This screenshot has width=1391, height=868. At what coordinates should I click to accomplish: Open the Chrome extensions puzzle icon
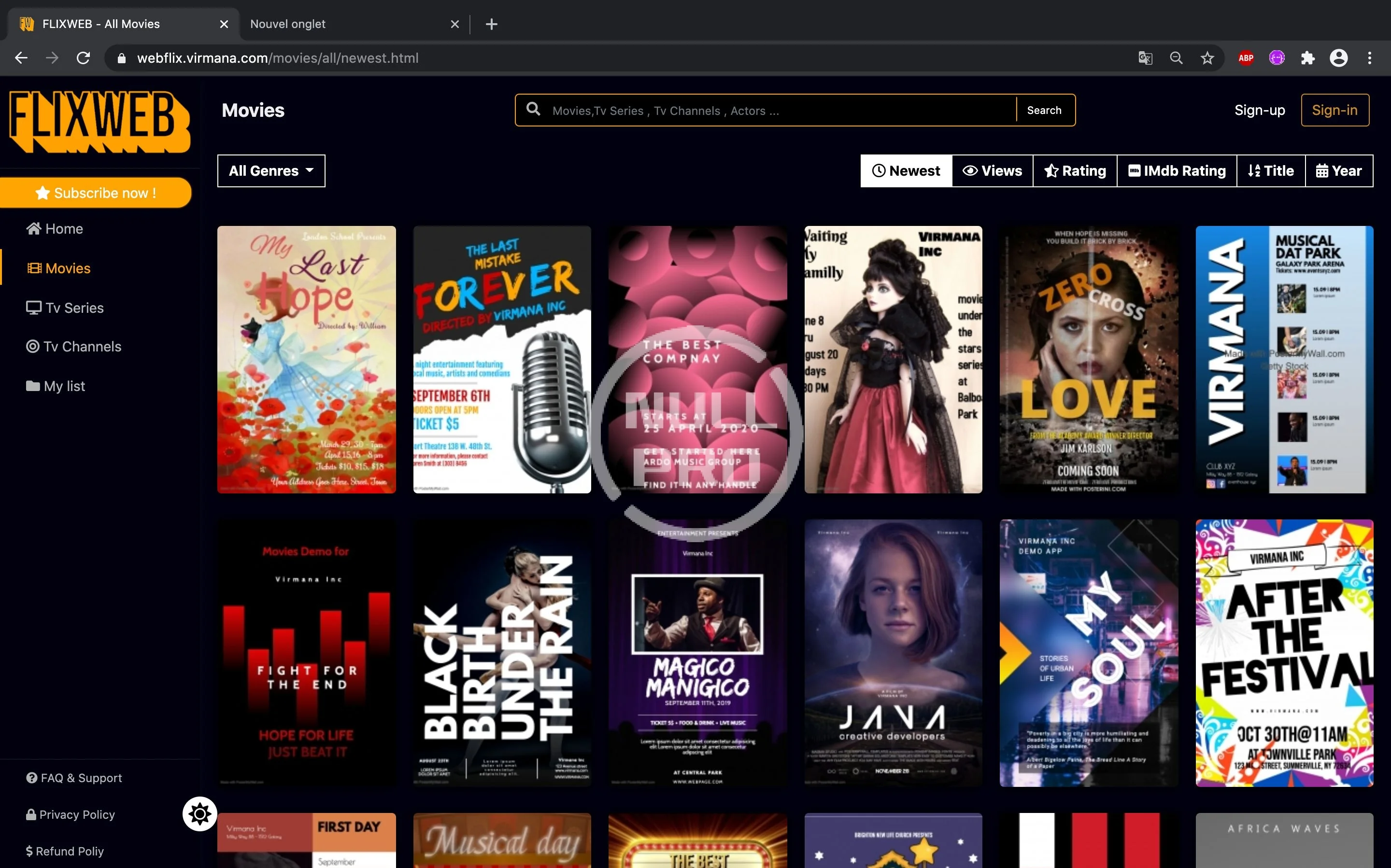coord(1308,58)
